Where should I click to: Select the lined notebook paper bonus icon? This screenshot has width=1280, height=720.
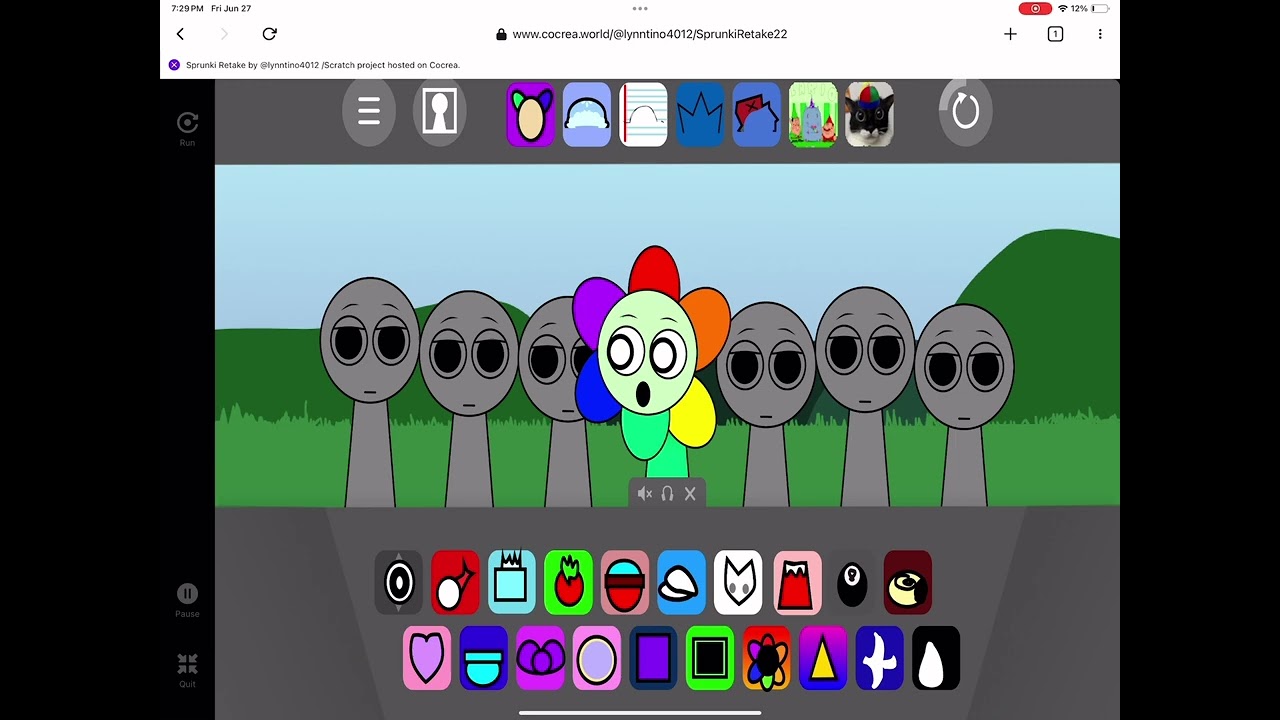(x=643, y=115)
